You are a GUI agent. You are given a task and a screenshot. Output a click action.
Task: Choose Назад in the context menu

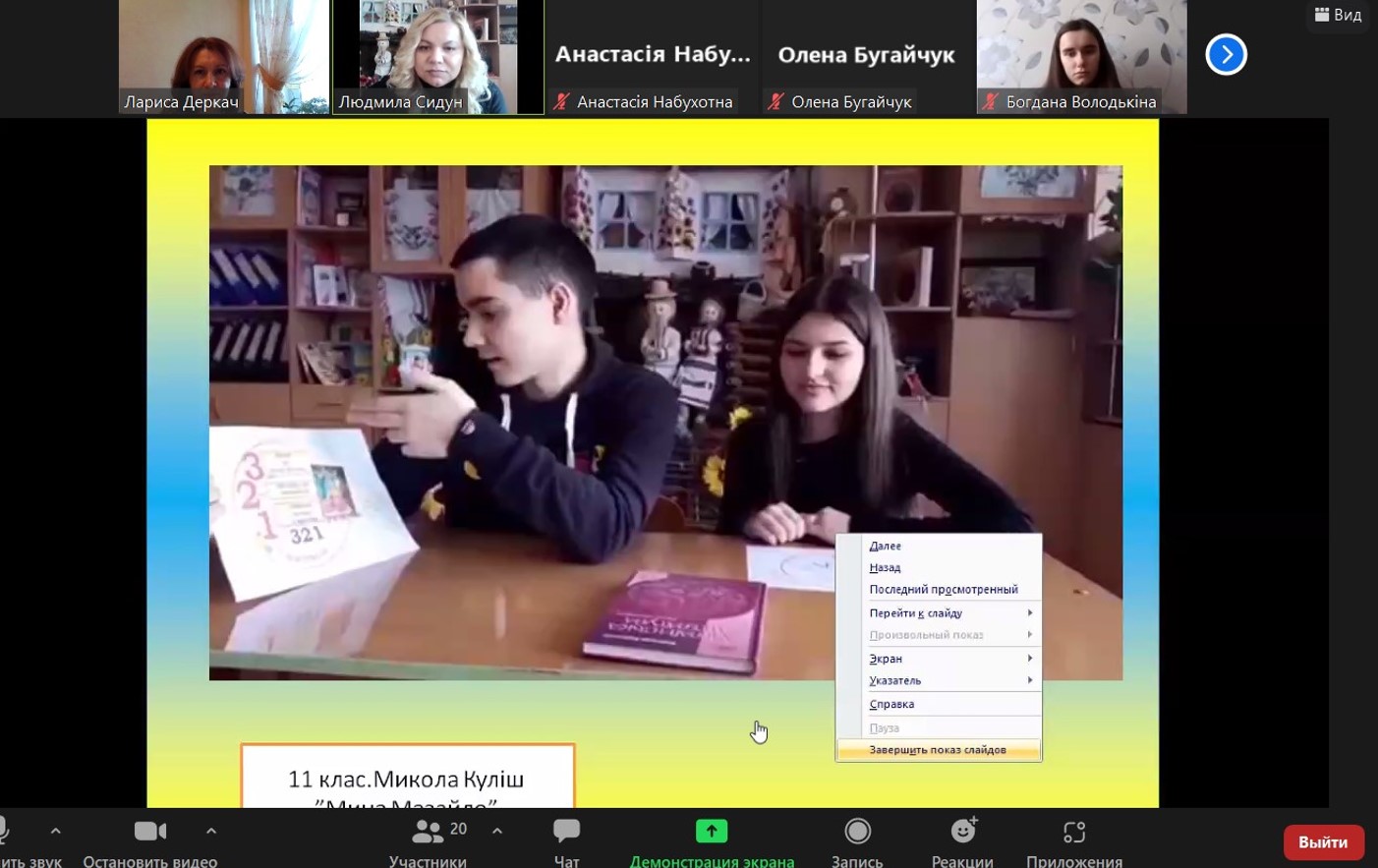pos(885,567)
